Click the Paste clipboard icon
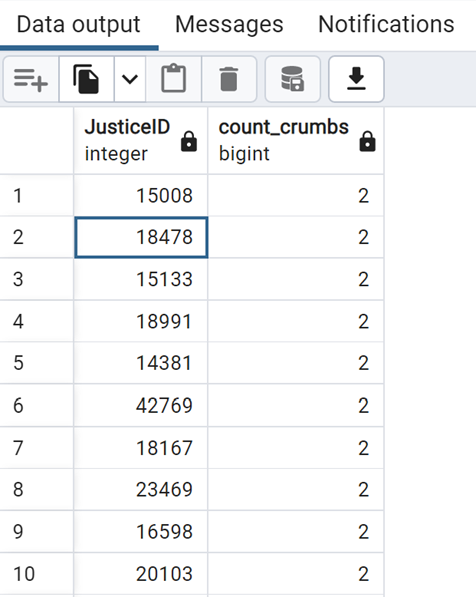The image size is (476, 597). click(174, 79)
